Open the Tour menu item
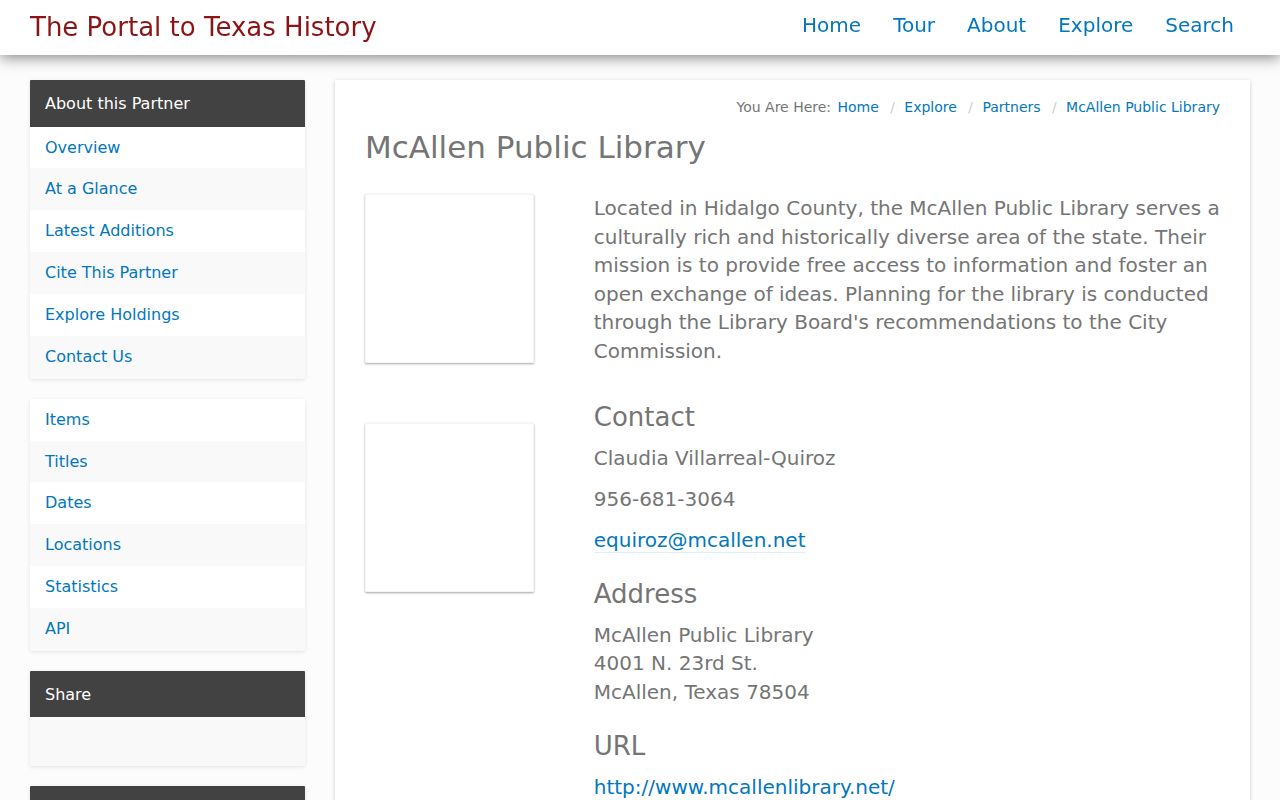Screen dimensions: 1280x800 (914, 25)
